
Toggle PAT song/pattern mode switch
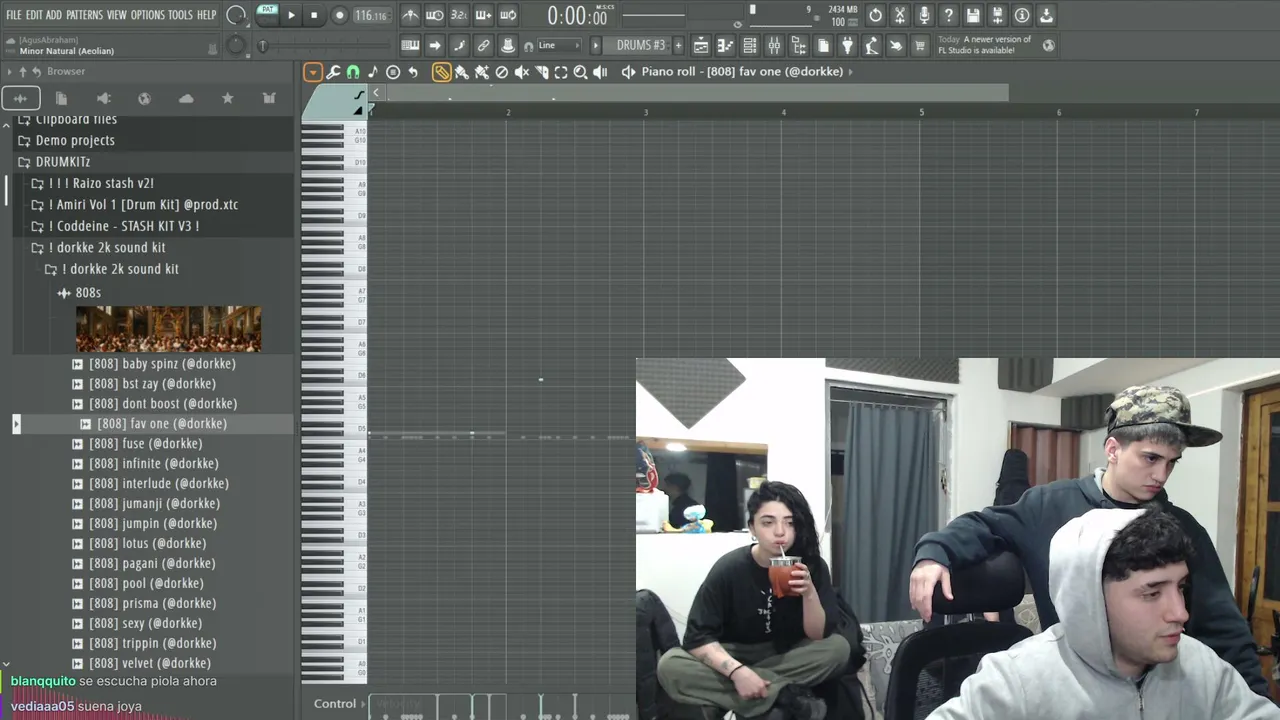click(x=268, y=14)
